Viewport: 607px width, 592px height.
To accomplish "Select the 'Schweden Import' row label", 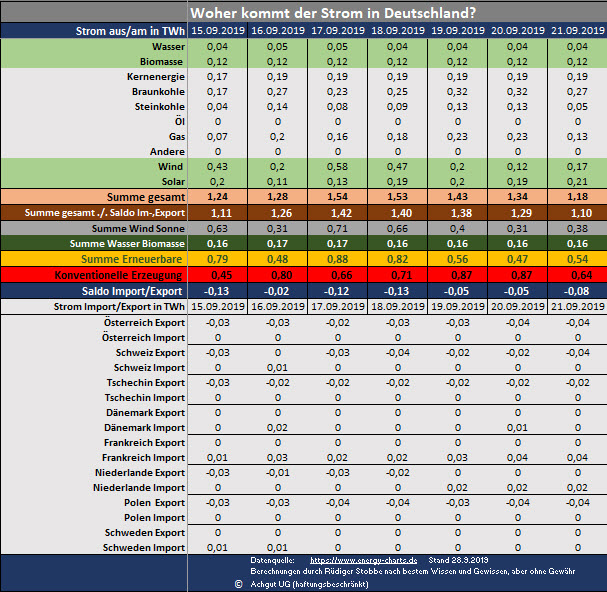I will coord(147,547).
